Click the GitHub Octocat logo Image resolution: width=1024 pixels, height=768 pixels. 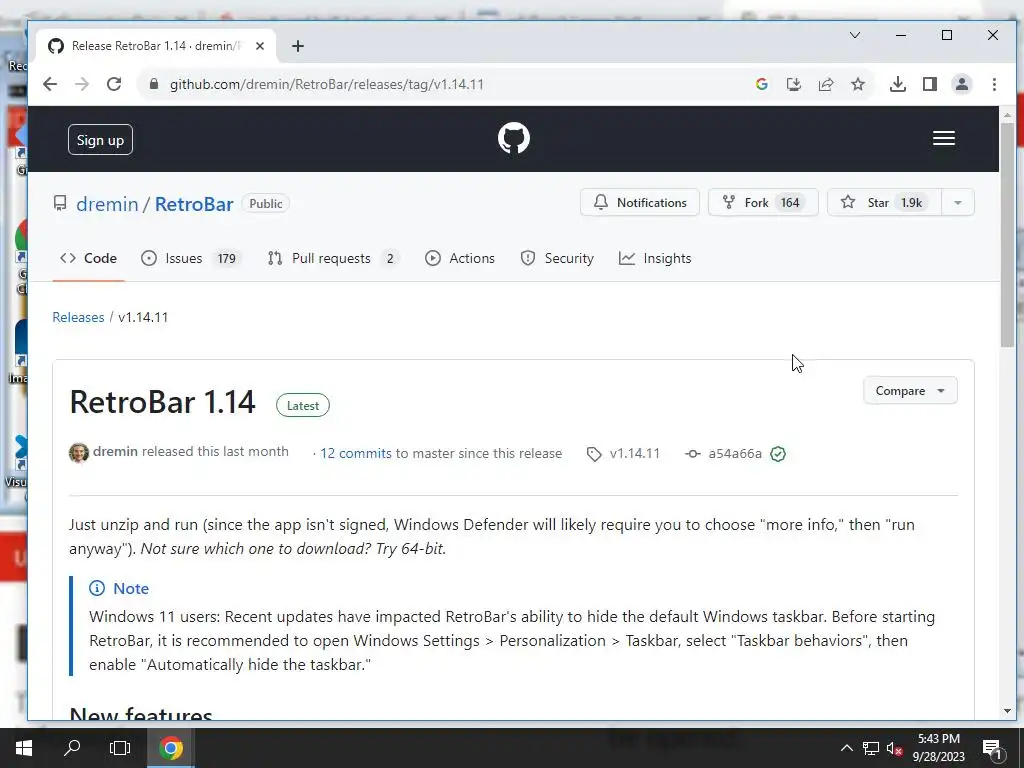click(x=514, y=138)
